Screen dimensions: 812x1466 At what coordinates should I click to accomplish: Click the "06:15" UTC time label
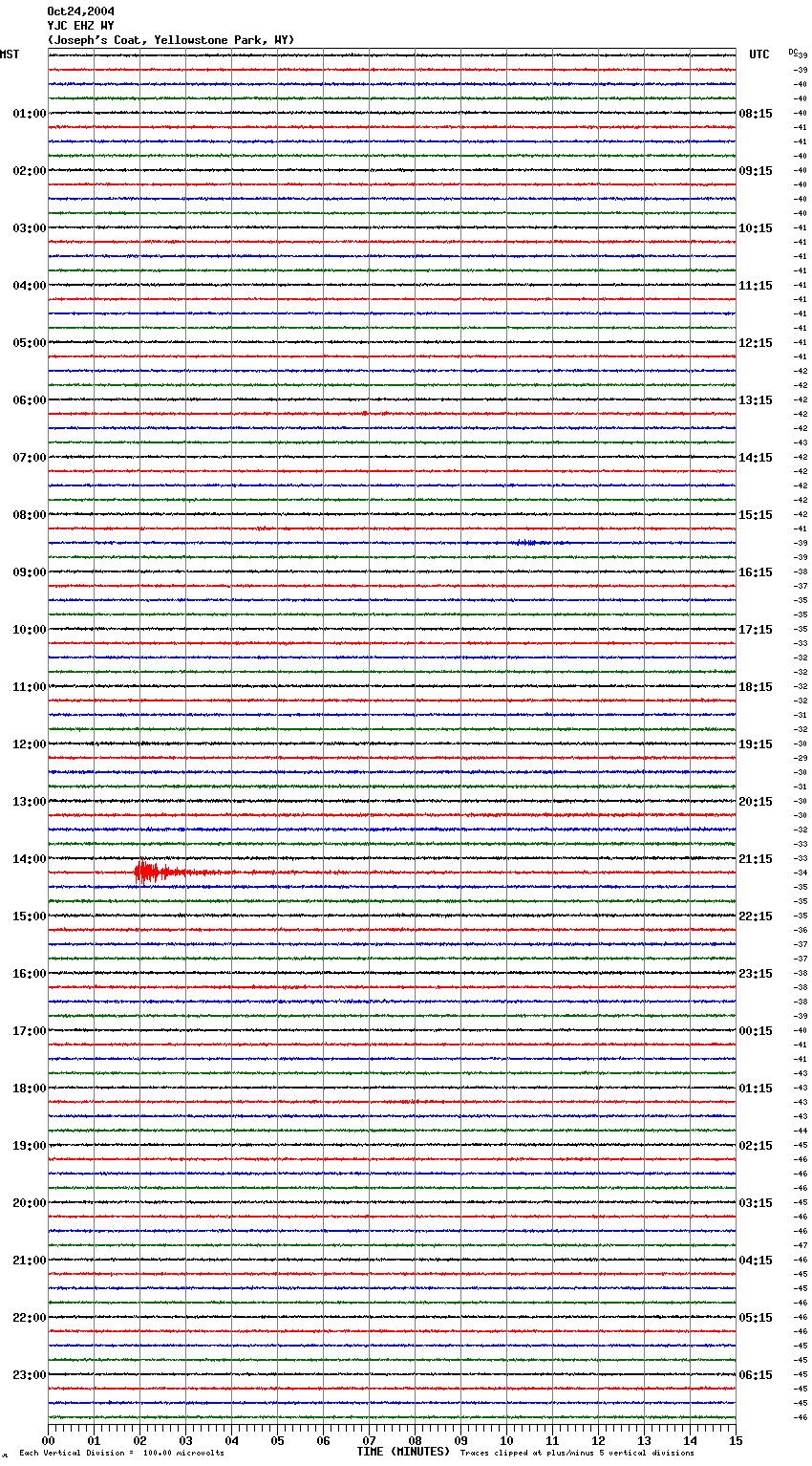[x=756, y=1375]
